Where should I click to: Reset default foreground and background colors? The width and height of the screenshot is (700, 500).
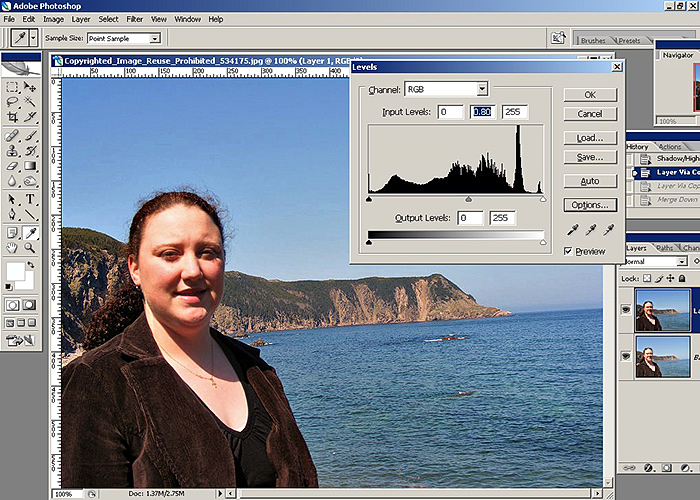click(8, 286)
